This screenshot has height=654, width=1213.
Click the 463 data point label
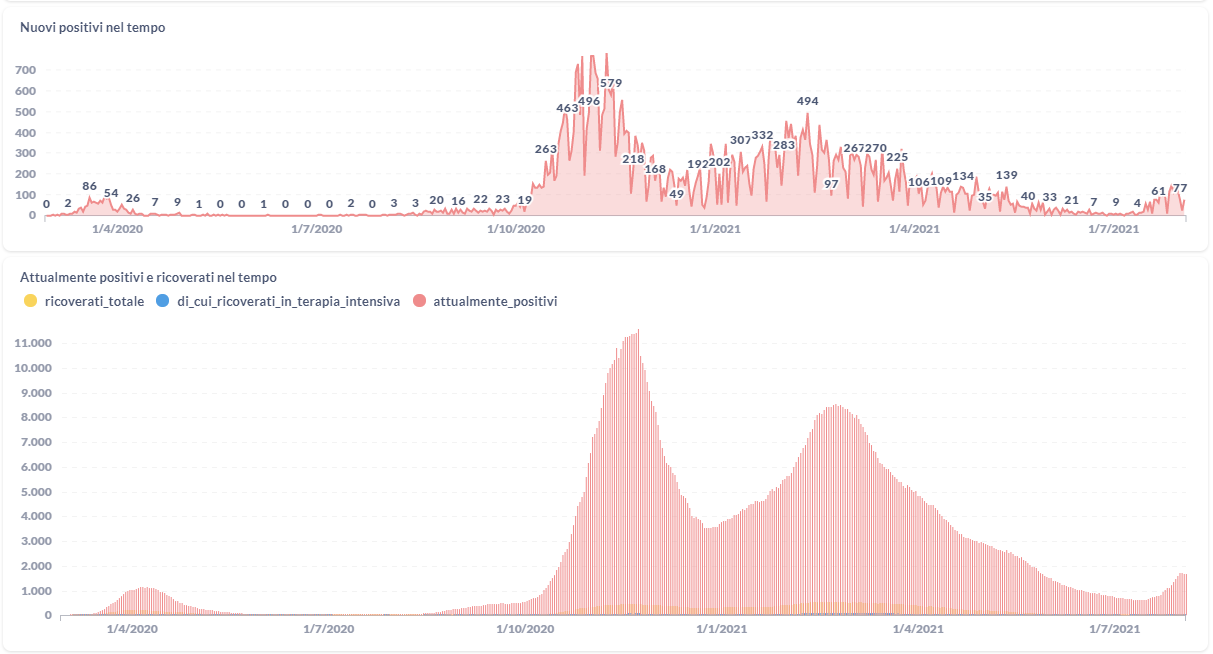point(567,108)
